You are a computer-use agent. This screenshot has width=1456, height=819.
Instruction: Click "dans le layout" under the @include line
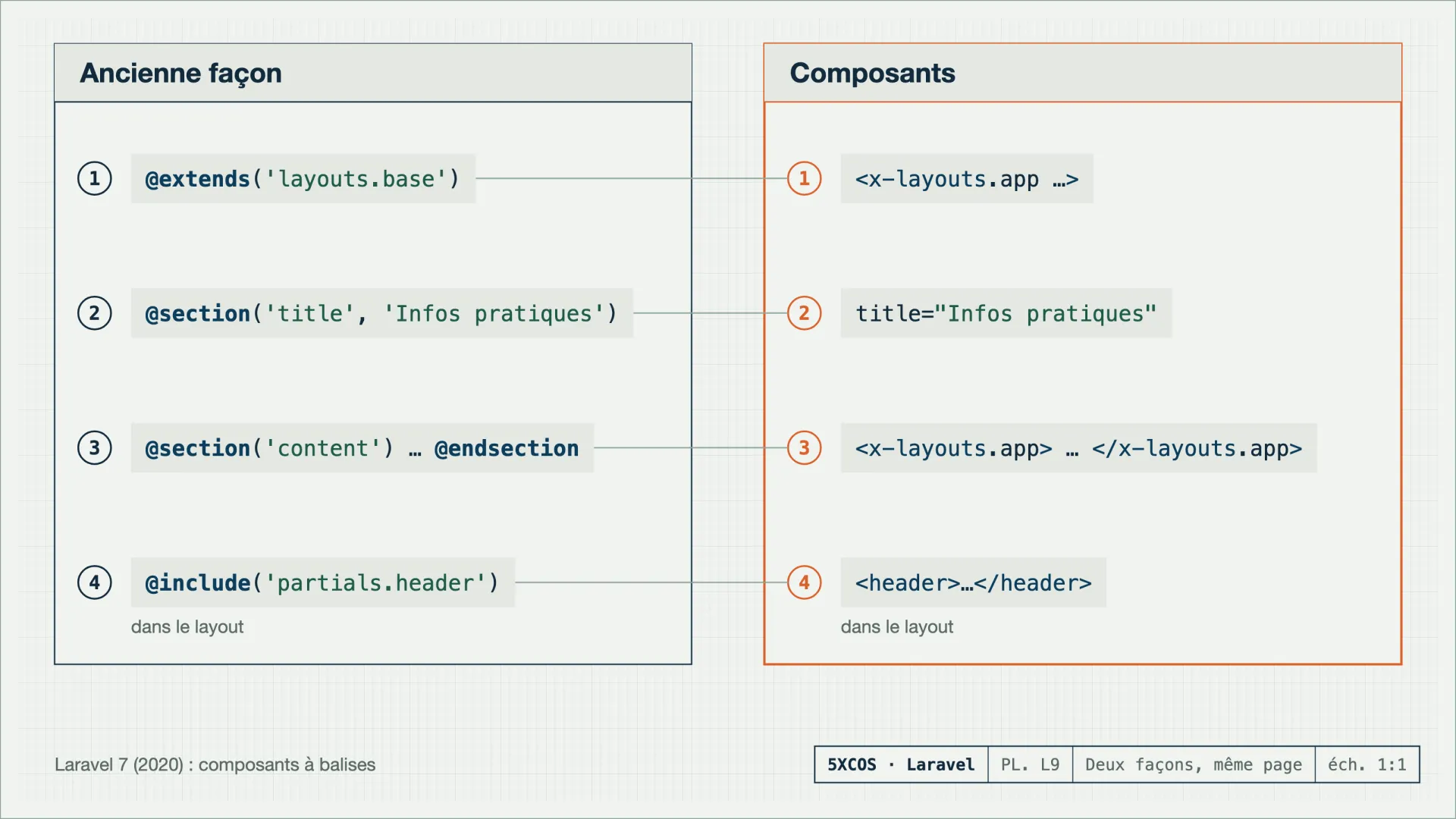click(x=187, y=627)
